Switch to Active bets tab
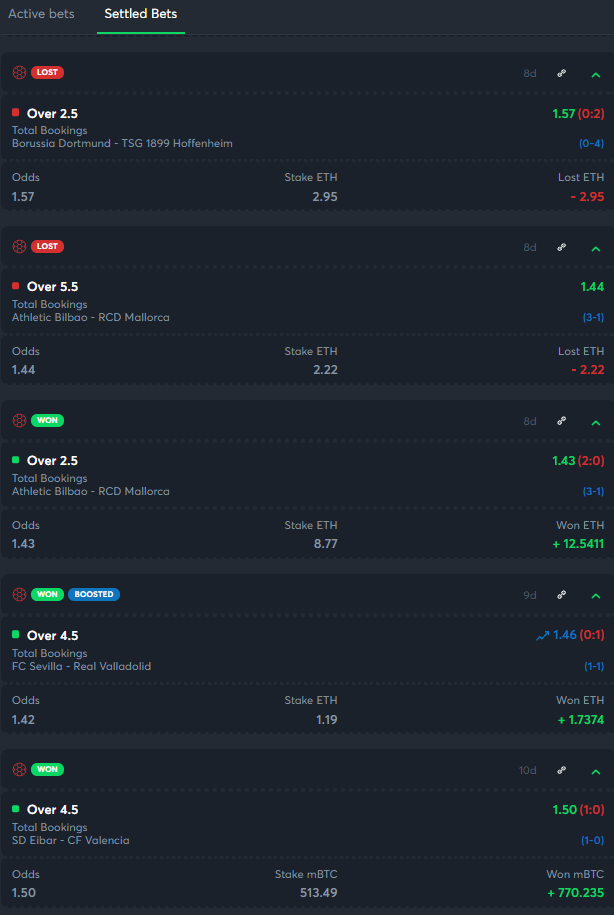The width and height of the screenshot is (614, 915). pos(42,14)
